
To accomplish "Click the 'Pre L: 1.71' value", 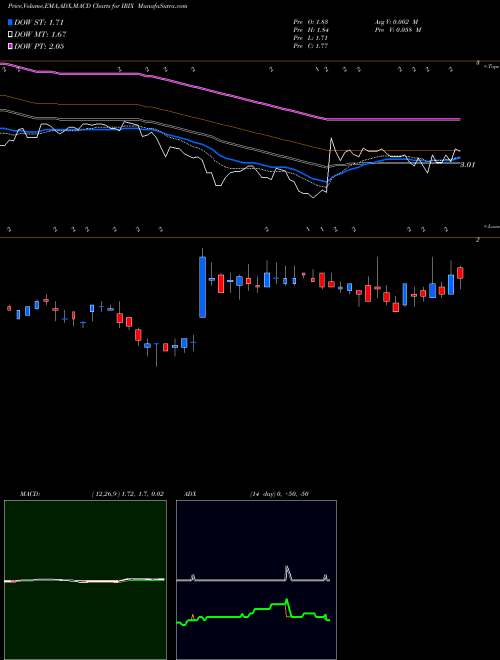I will 311,38.
